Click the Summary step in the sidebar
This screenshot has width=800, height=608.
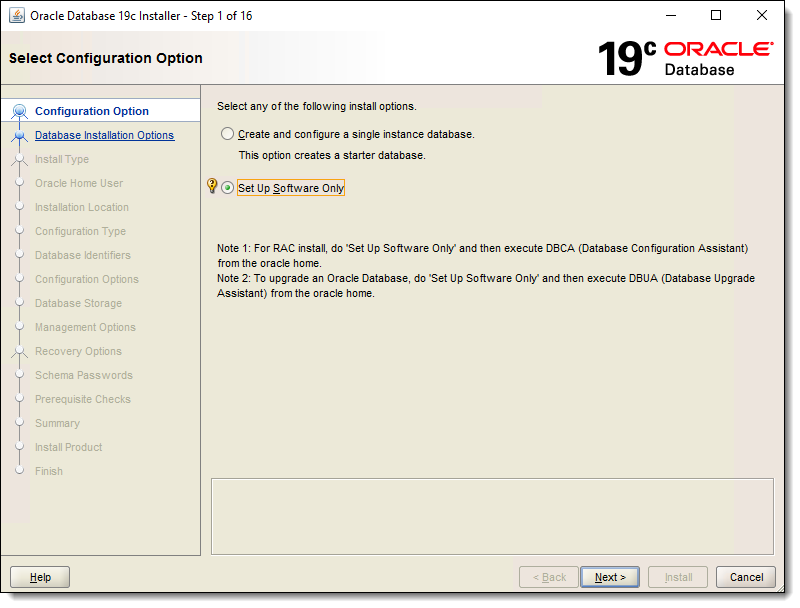point(57,423)
